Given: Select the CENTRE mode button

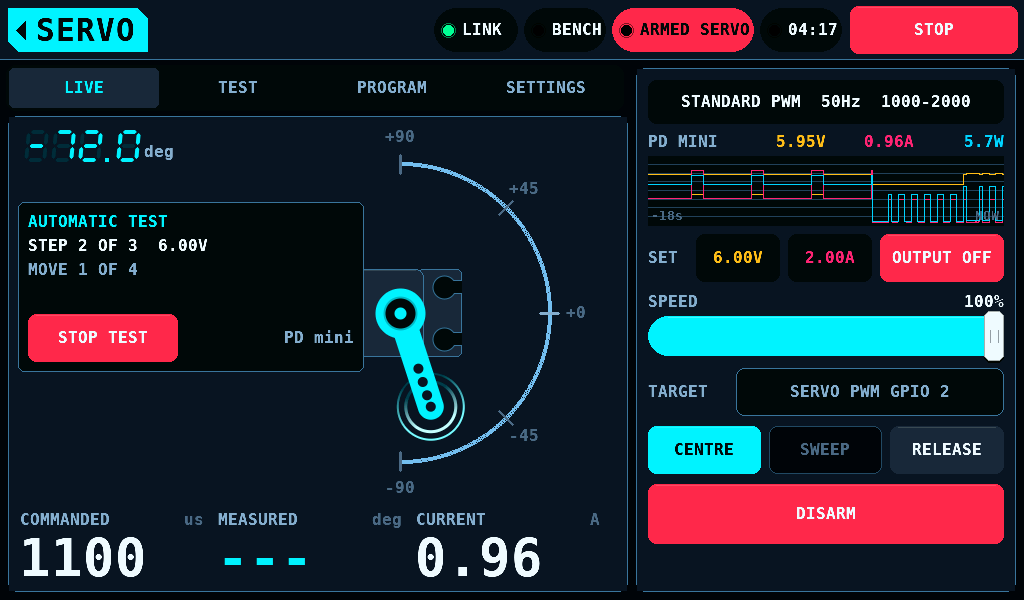Looking at the screenshot, I should point(704,450).
